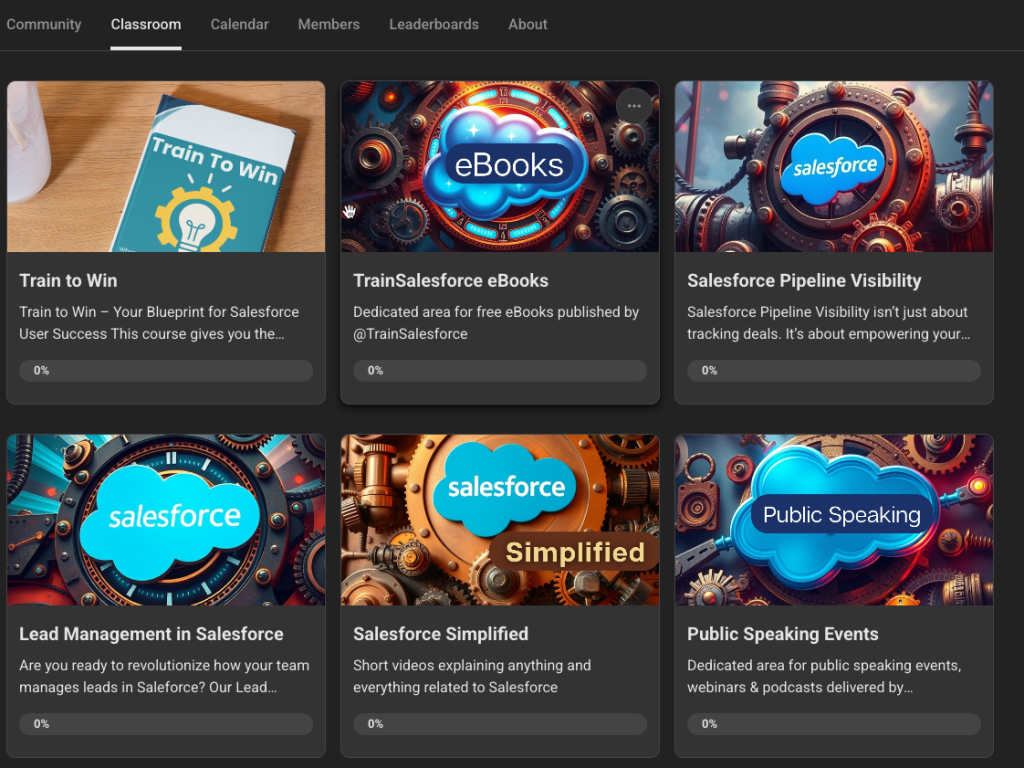Click the Lead Management salesforce cover image

[166, 520]
